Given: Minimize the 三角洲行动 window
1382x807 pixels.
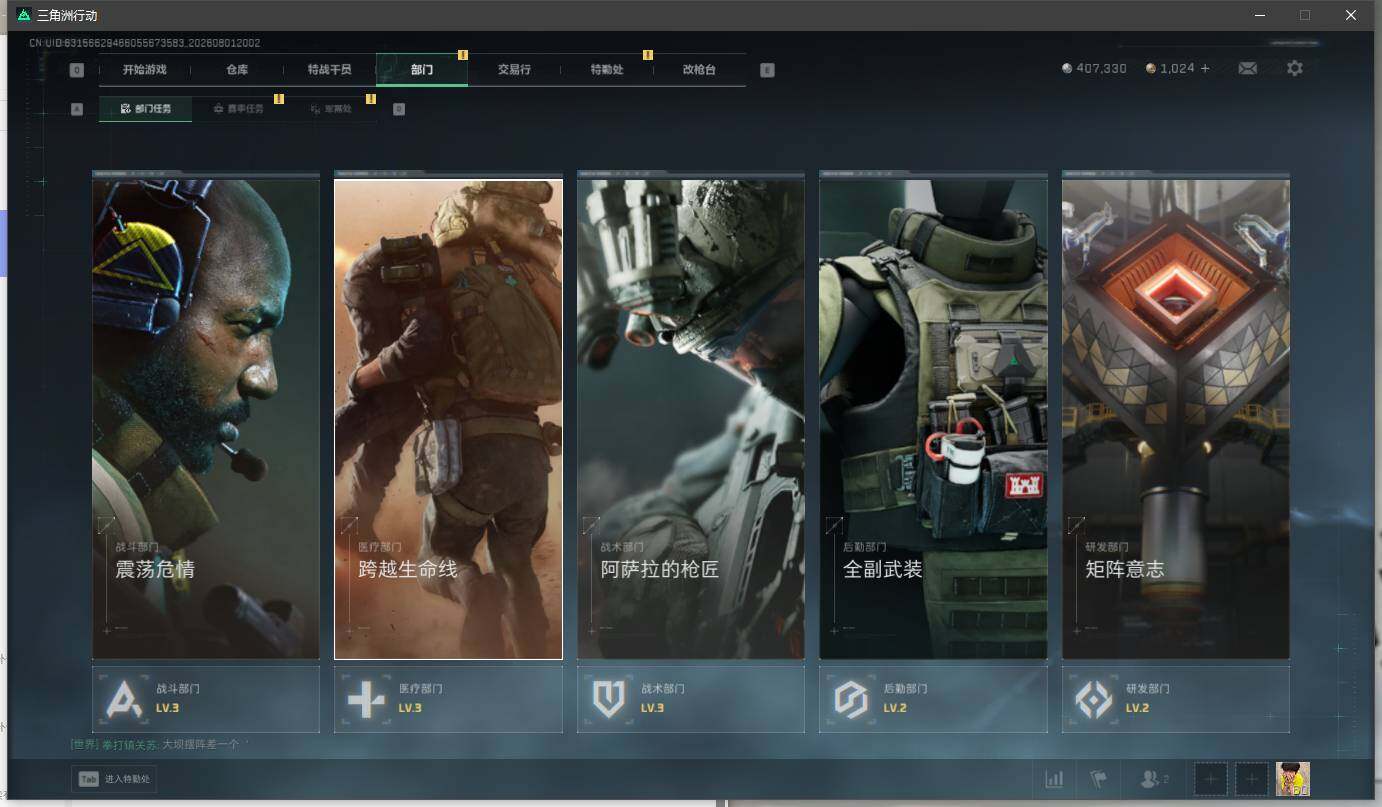Looking at the screenshot, I should click(1259, 15).
